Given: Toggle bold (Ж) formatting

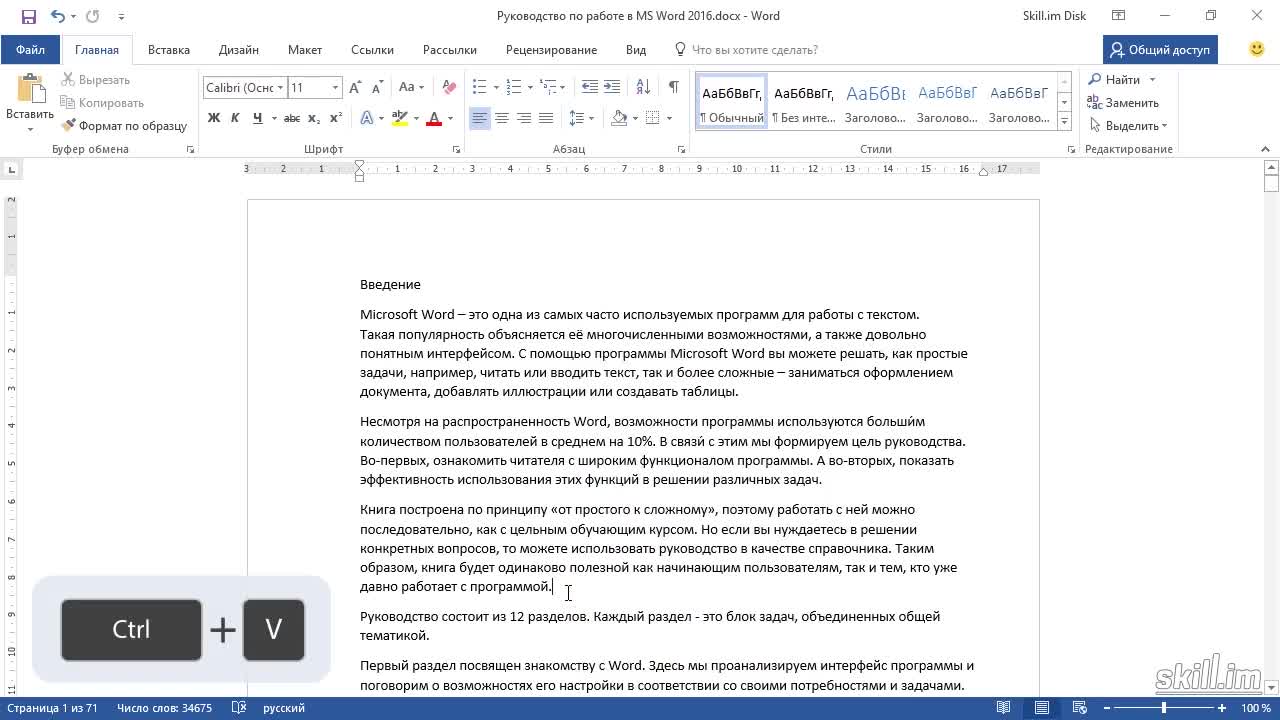Looking at the screenshot, I should [x=213, y=118].
